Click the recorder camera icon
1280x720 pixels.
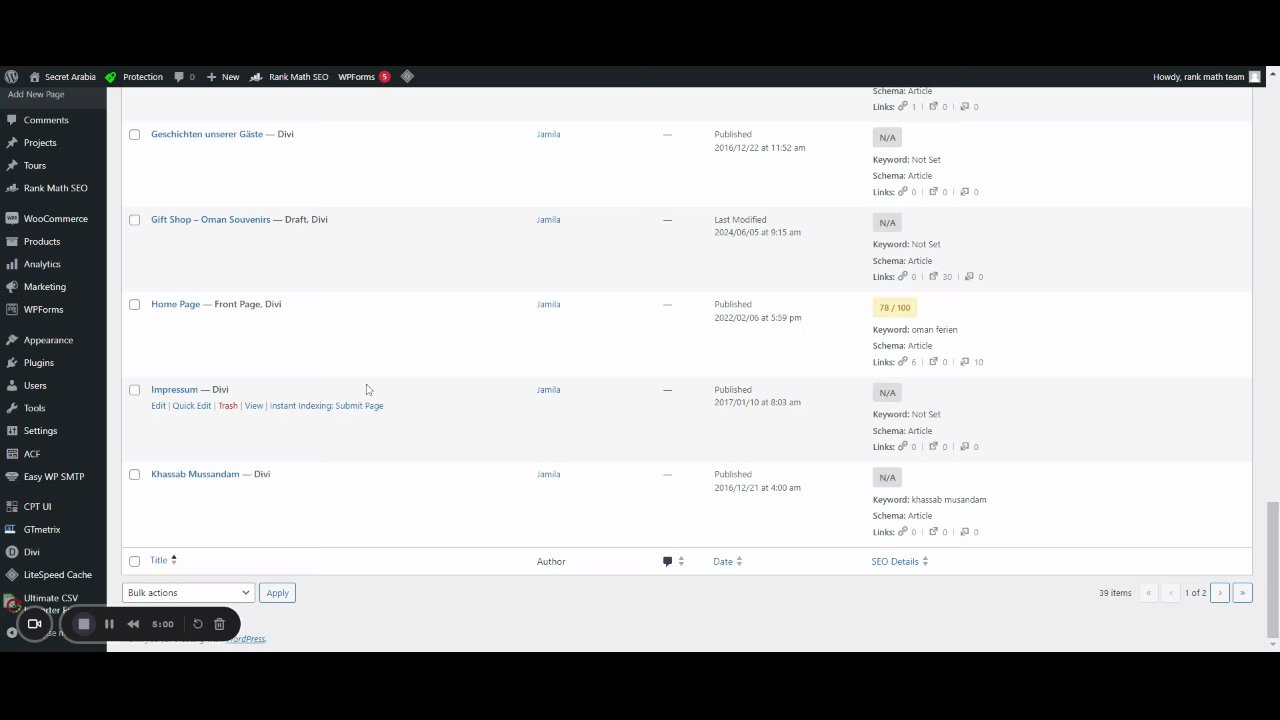[x=34, y=624]
